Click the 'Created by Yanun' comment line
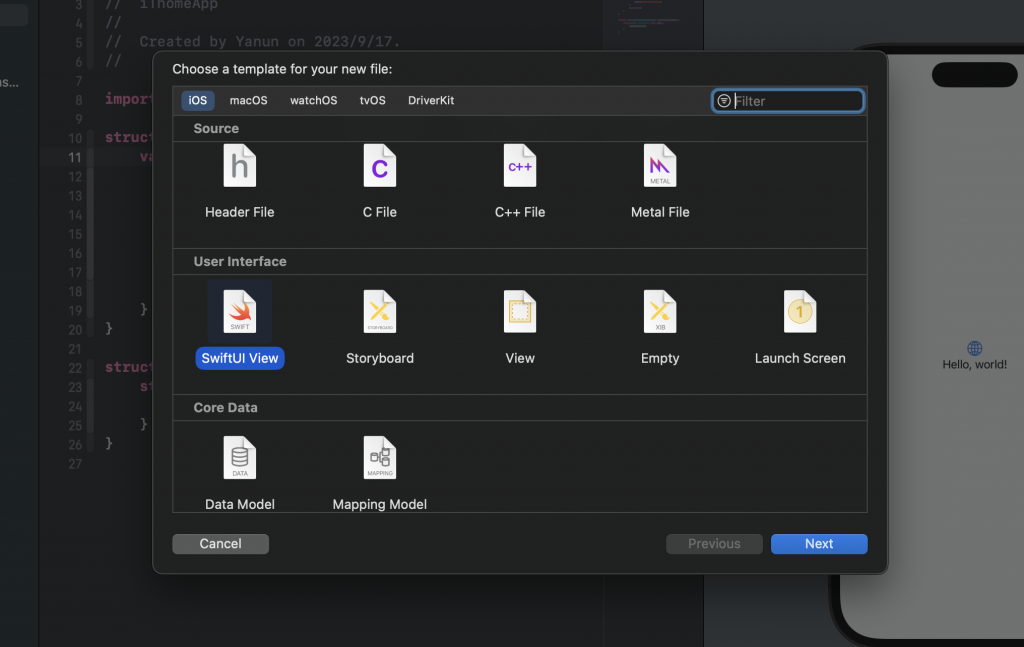This screenshot has width=1024, height=647. 253,42
